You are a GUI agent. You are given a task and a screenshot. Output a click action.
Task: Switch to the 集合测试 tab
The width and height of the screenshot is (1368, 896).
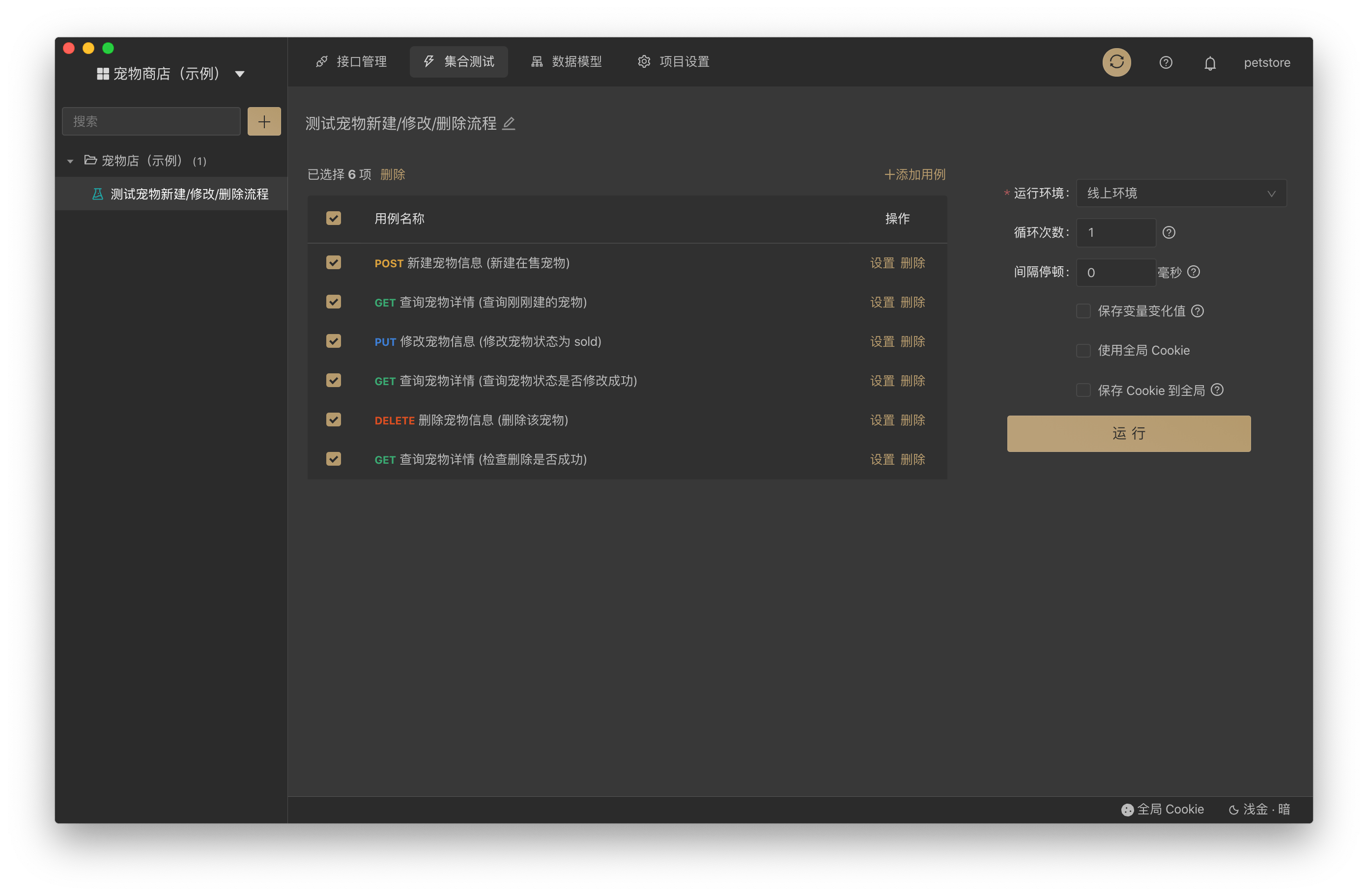pos(458,61)
